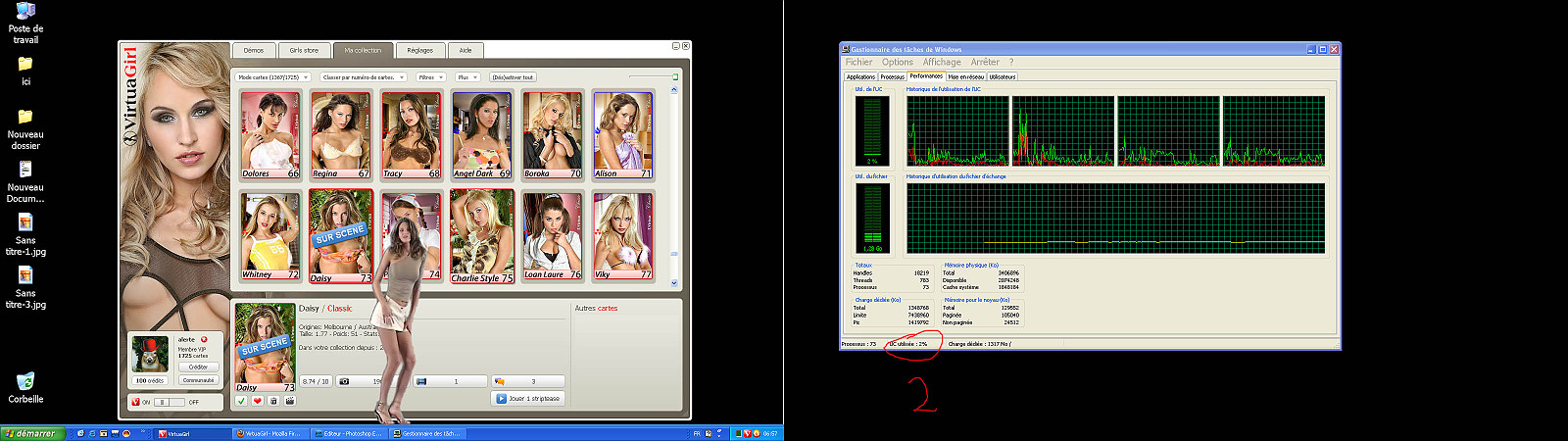Image resolution: width=1568 pixels, height=441 pixels.
Task: Select the Boroka 70 card
Action: point(552,135)
